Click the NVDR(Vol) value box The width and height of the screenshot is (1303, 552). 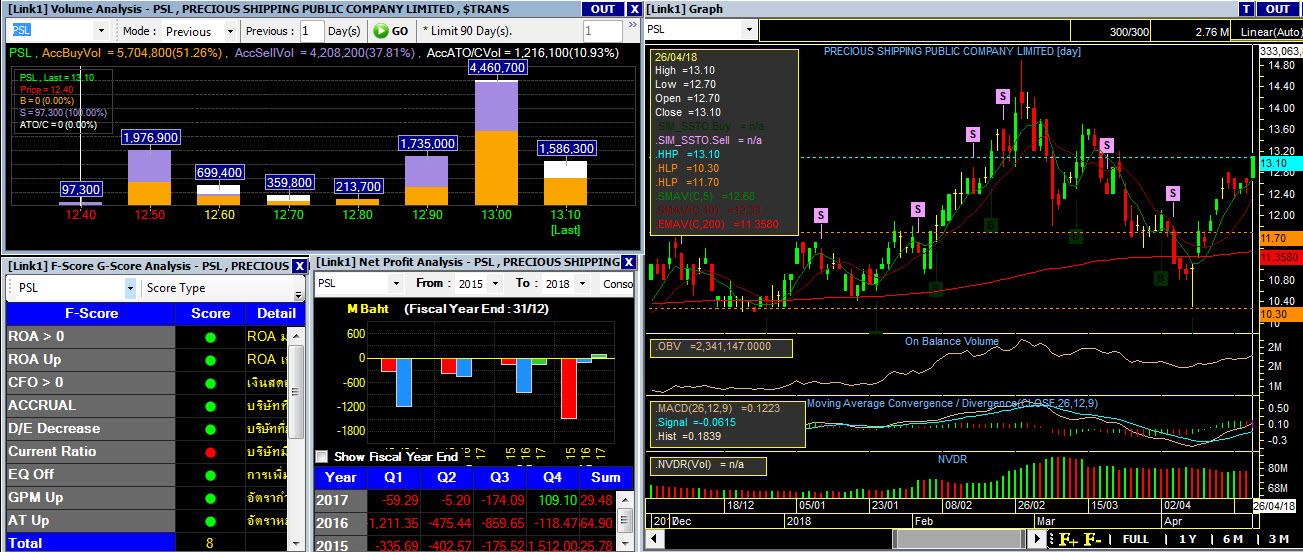[x=708, y=466]
